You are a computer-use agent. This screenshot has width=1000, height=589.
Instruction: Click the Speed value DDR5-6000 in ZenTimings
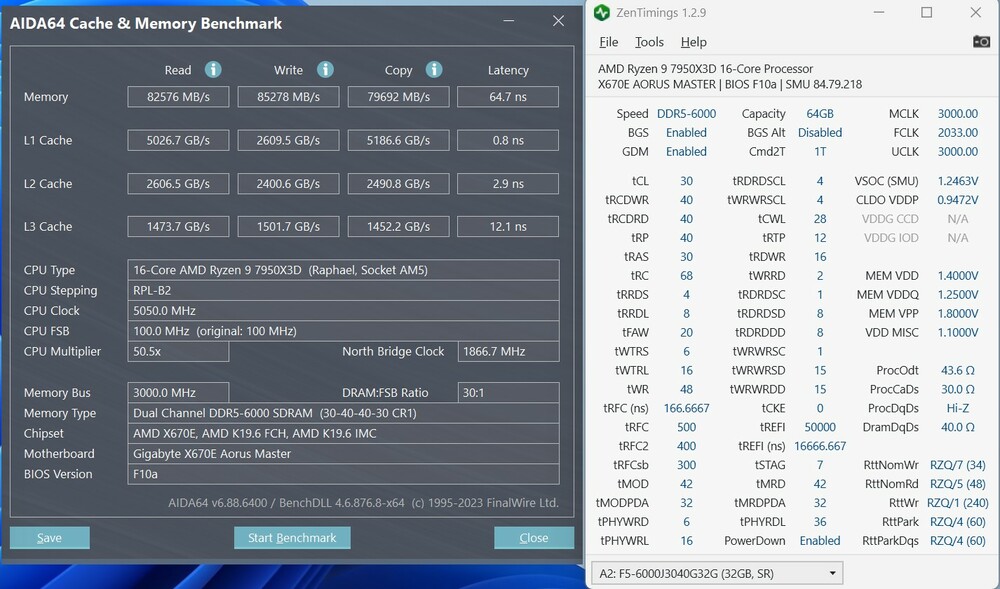coord(686,113)
